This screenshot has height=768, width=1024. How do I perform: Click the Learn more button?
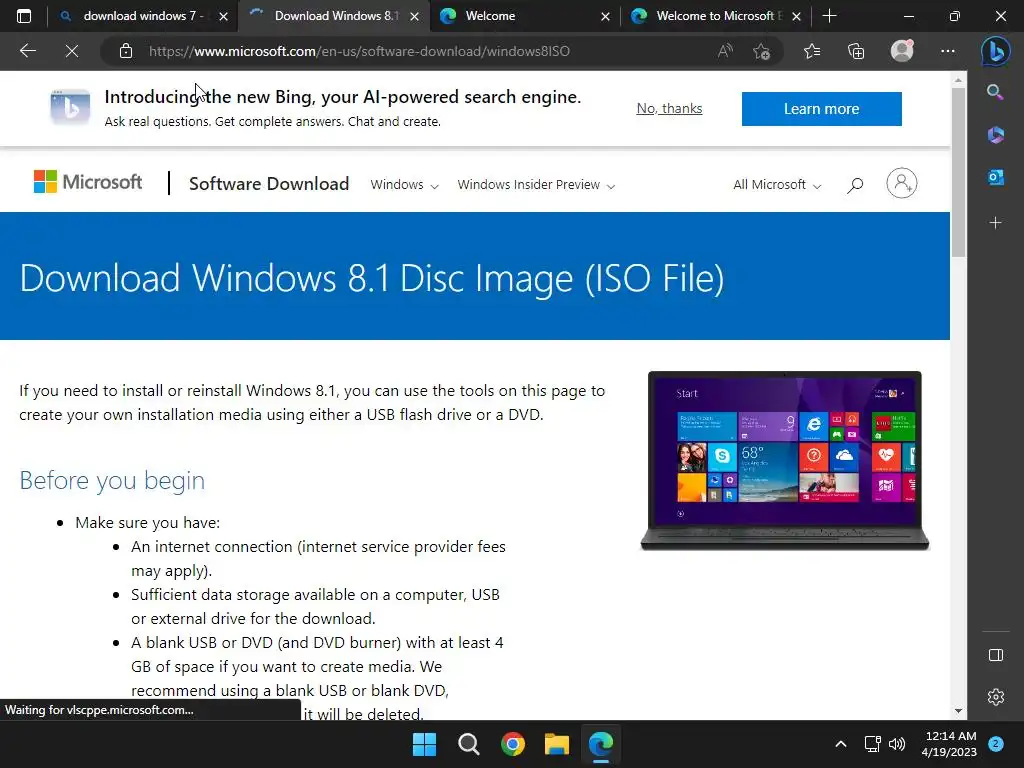pos(822,109)
